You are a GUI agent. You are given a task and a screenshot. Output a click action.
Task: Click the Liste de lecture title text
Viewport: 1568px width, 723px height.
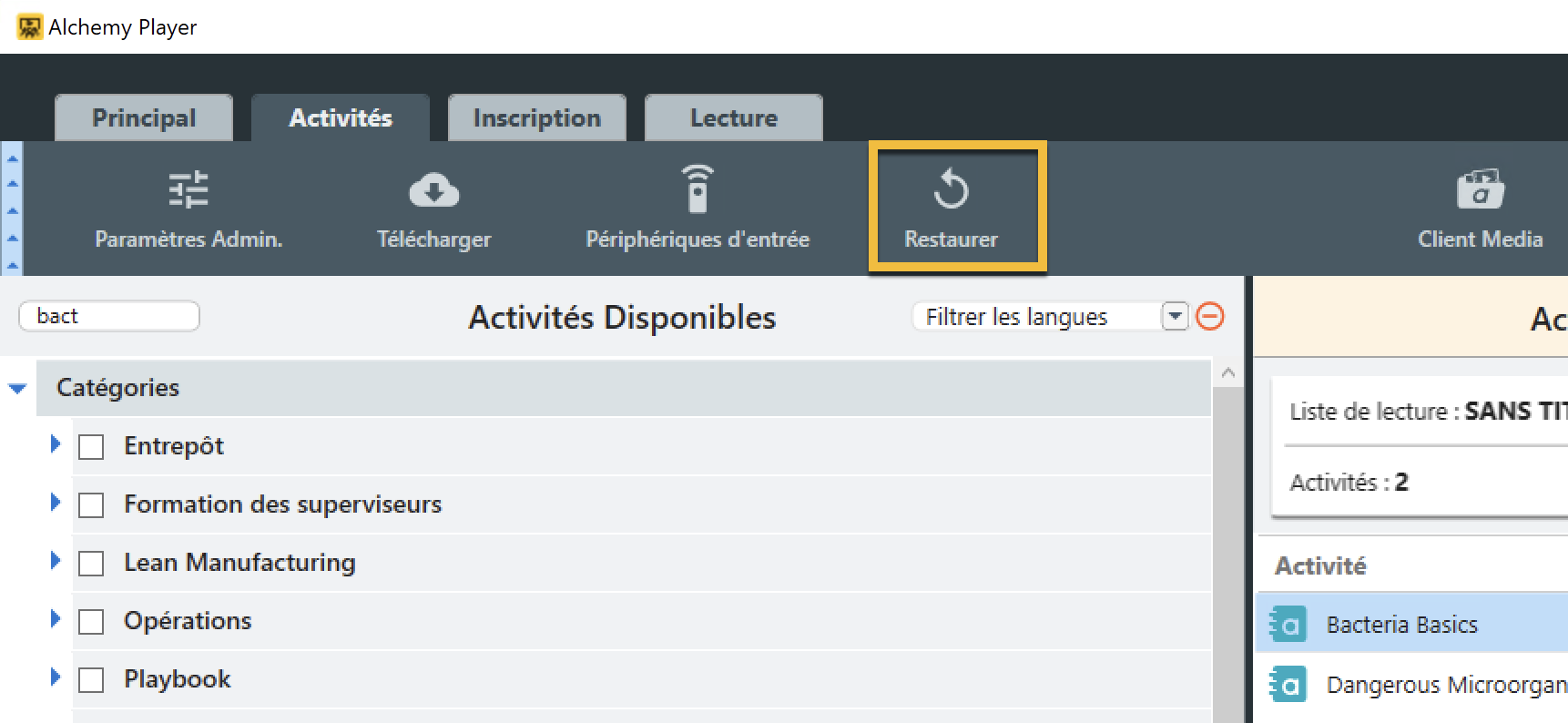point(1428,412)
